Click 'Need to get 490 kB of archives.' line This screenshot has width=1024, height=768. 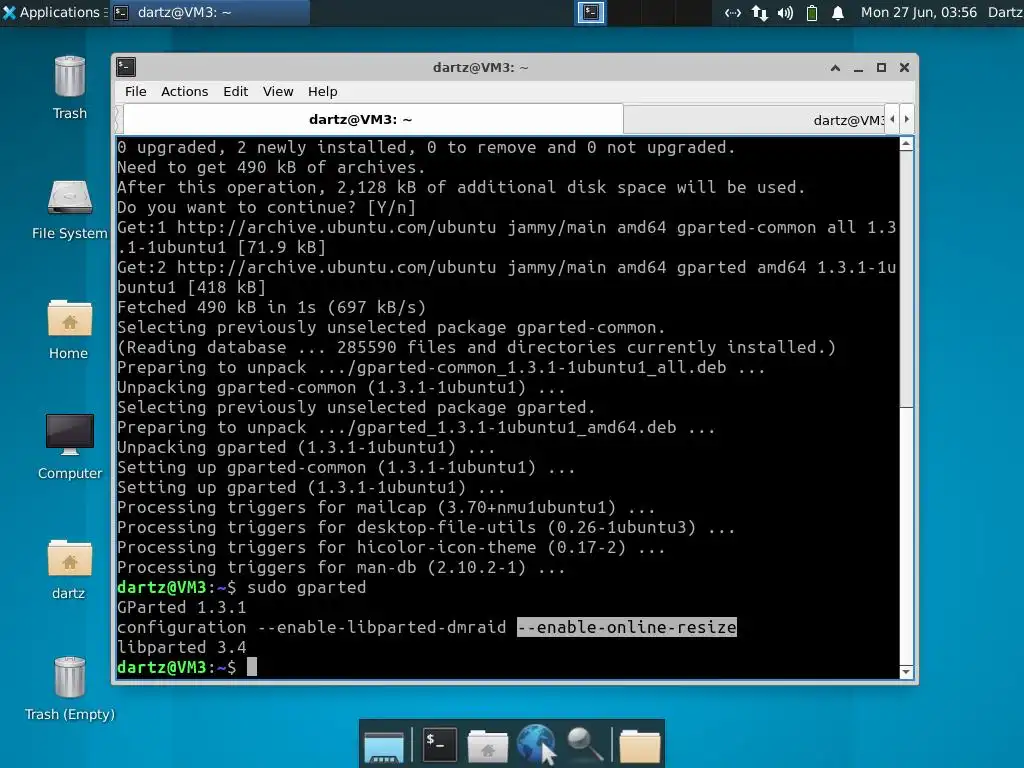pyautogui.click(x=271, y=167)
